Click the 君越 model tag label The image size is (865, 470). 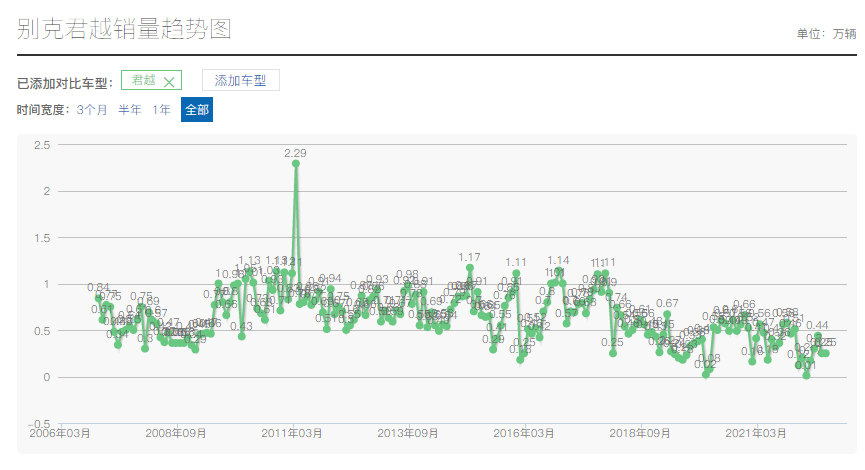(144, 81)
